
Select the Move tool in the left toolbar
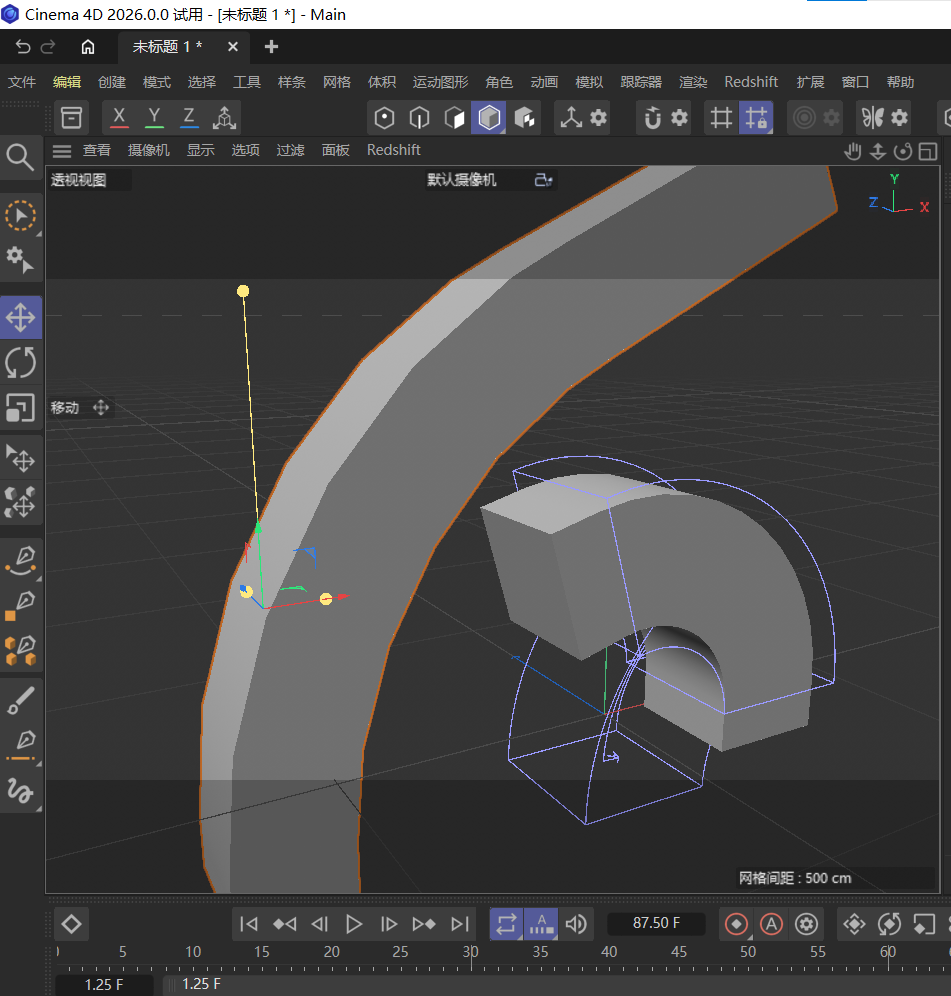pyautogui.click(x=20, y=317)
